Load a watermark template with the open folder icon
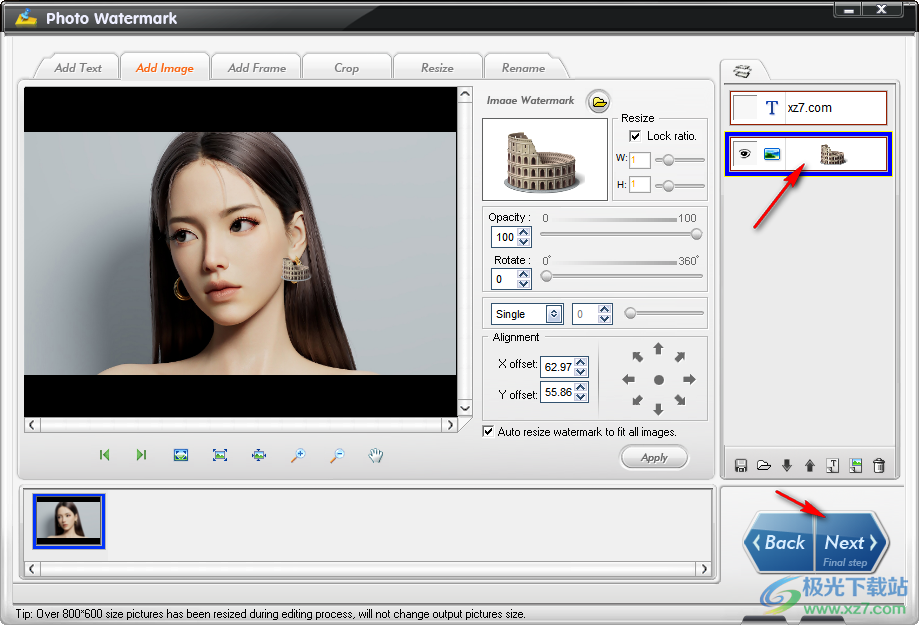Viewport: 919px width, 625px height. point(764,466)
